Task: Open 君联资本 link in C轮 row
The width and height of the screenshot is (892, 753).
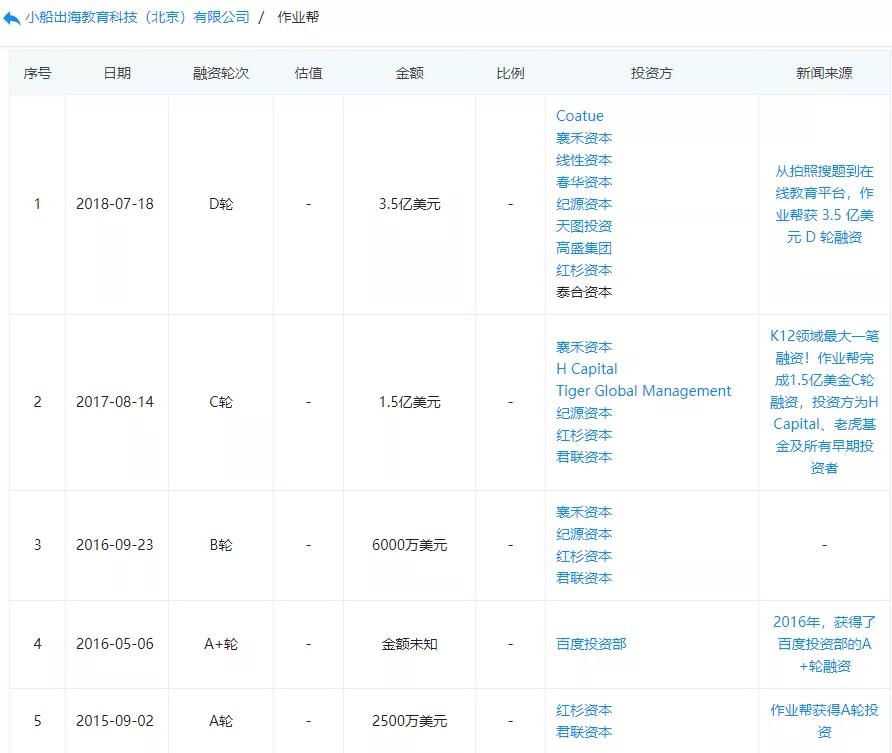Action: pos(584,457)
